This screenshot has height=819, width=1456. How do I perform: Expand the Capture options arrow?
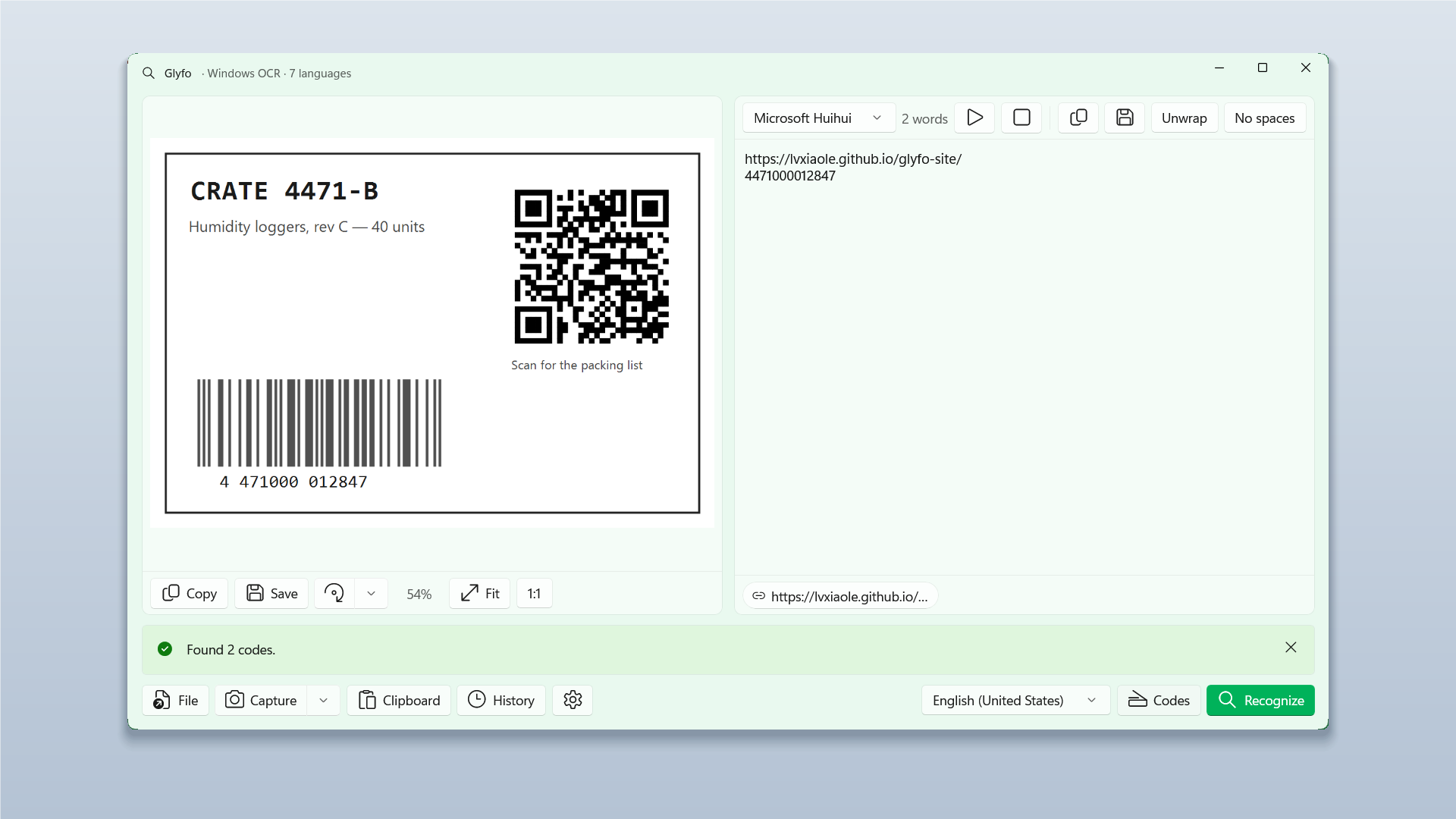(x=324, y=700)
